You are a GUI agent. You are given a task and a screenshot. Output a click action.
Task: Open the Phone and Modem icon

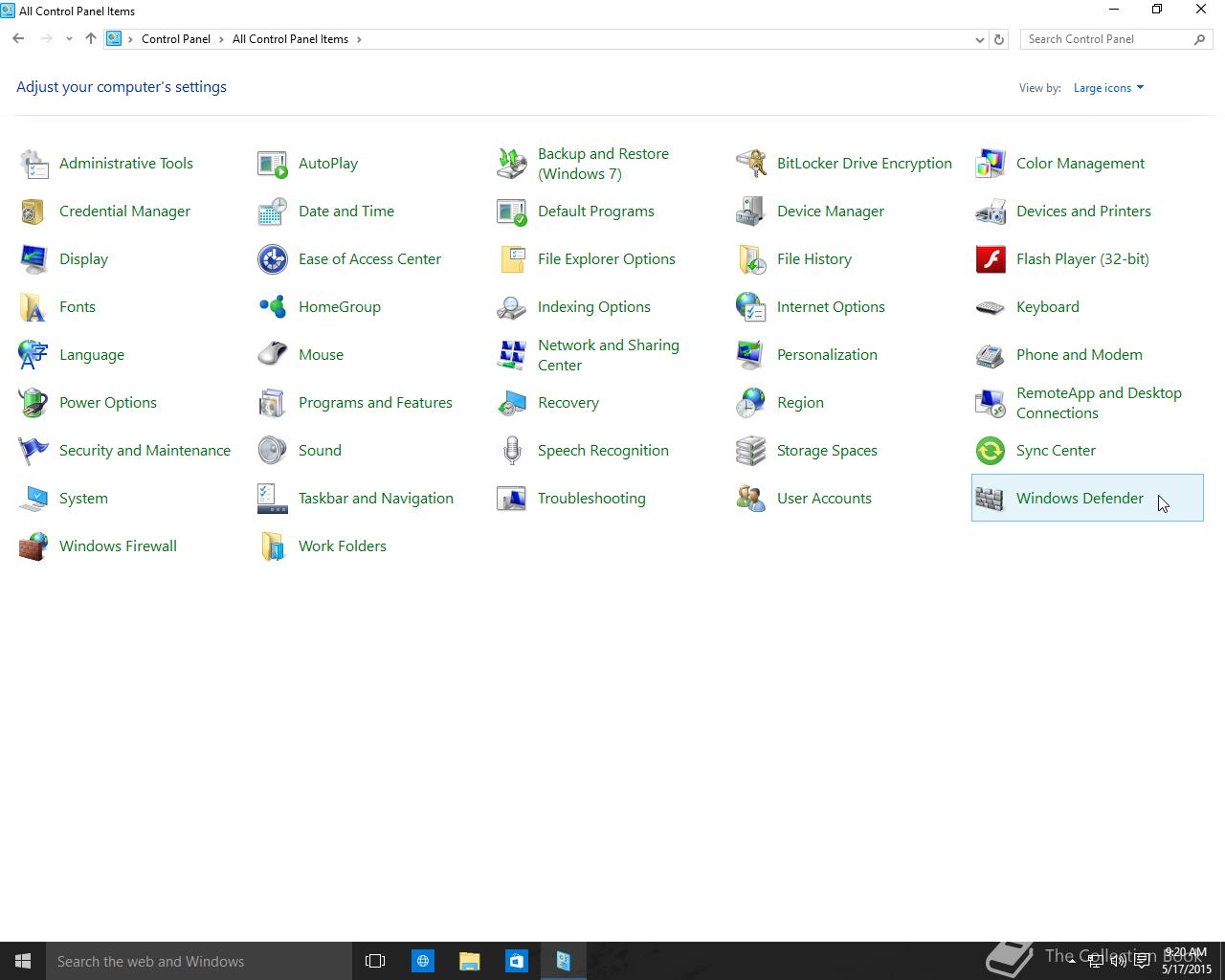pos(991,355)
